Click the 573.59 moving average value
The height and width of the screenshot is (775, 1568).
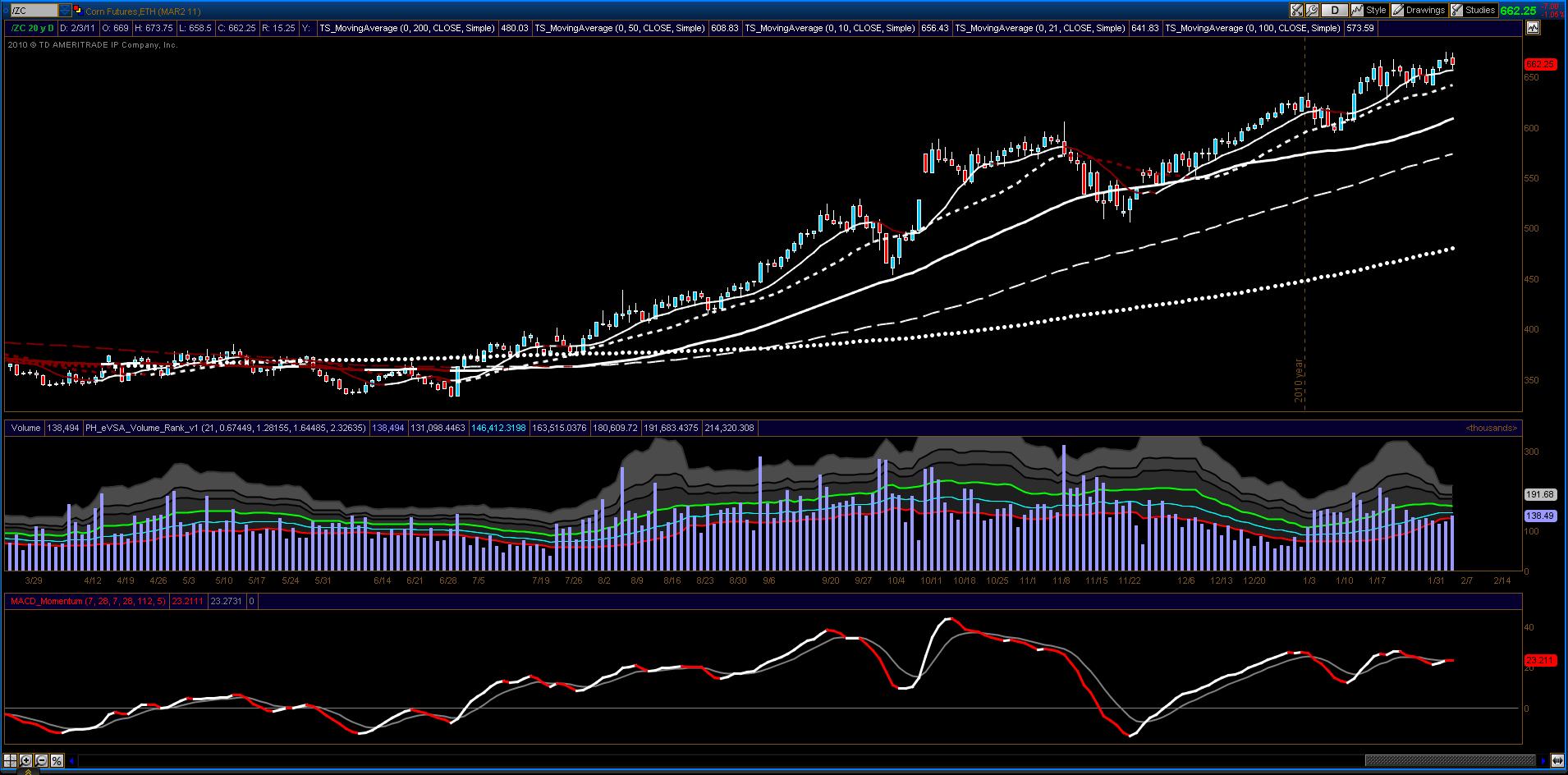point(1360,28)
